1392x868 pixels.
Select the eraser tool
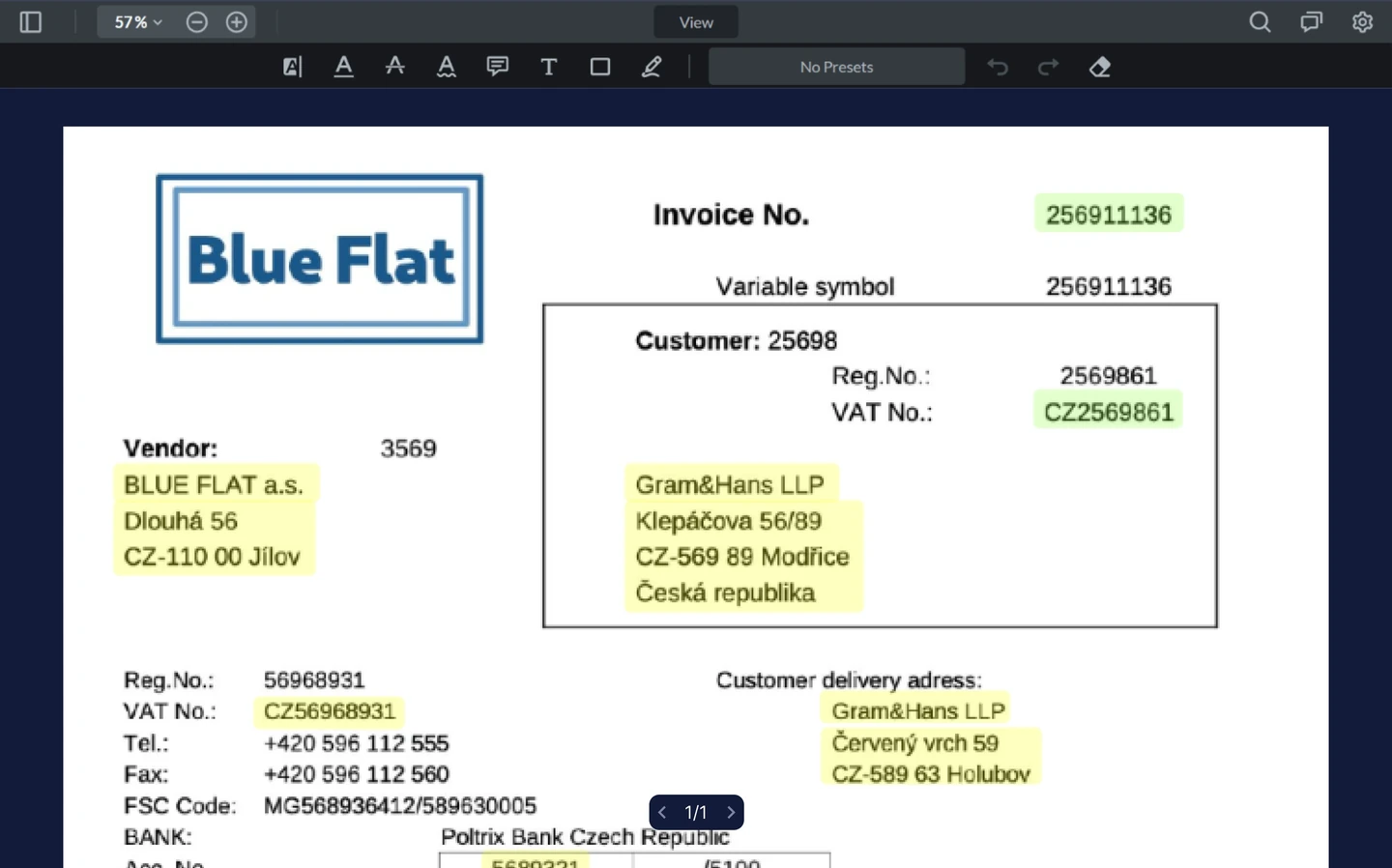coord(1100,67)
